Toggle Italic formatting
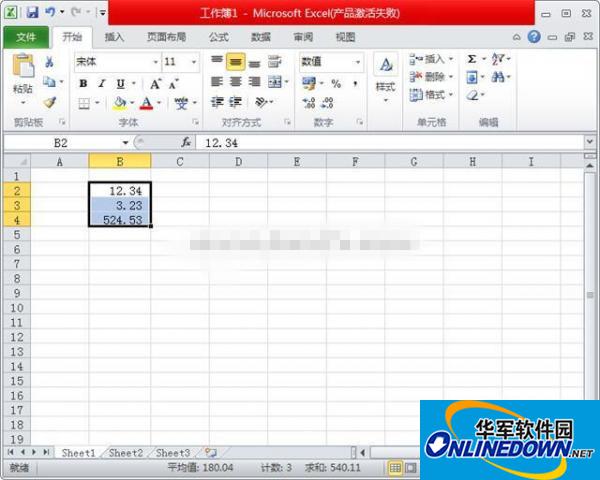 pos(102,83)
